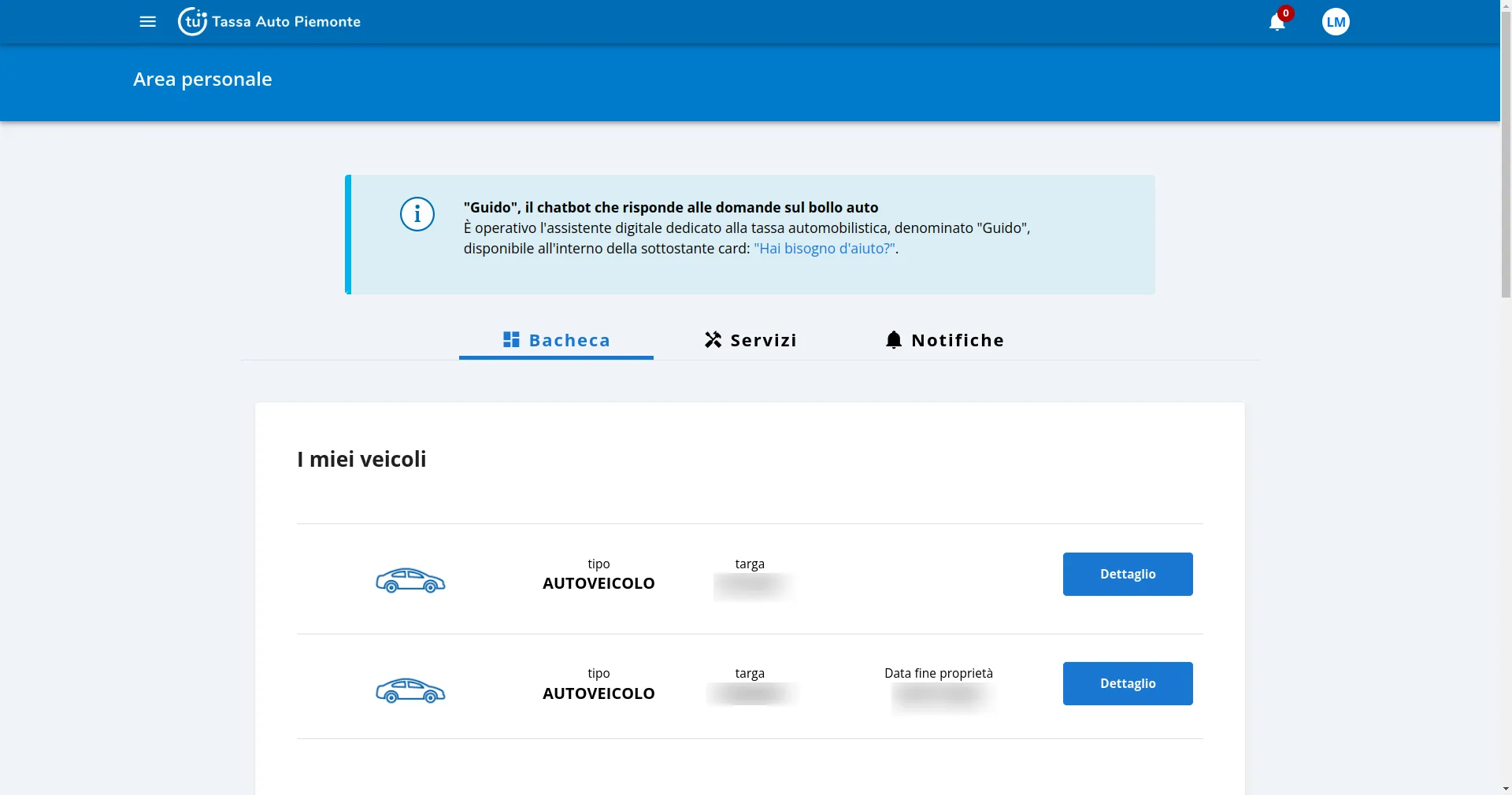The width and height of the screenshot is (1512, 795).
Task: Click the Data fine proprietà label
Action: pyautogui.click(x=939, y=674)
